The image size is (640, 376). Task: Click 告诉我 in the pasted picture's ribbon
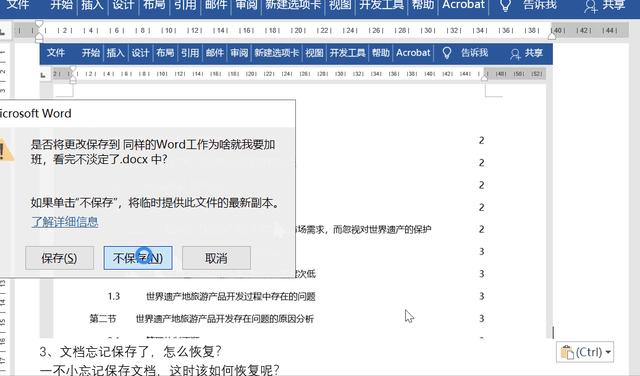[475, 53]
